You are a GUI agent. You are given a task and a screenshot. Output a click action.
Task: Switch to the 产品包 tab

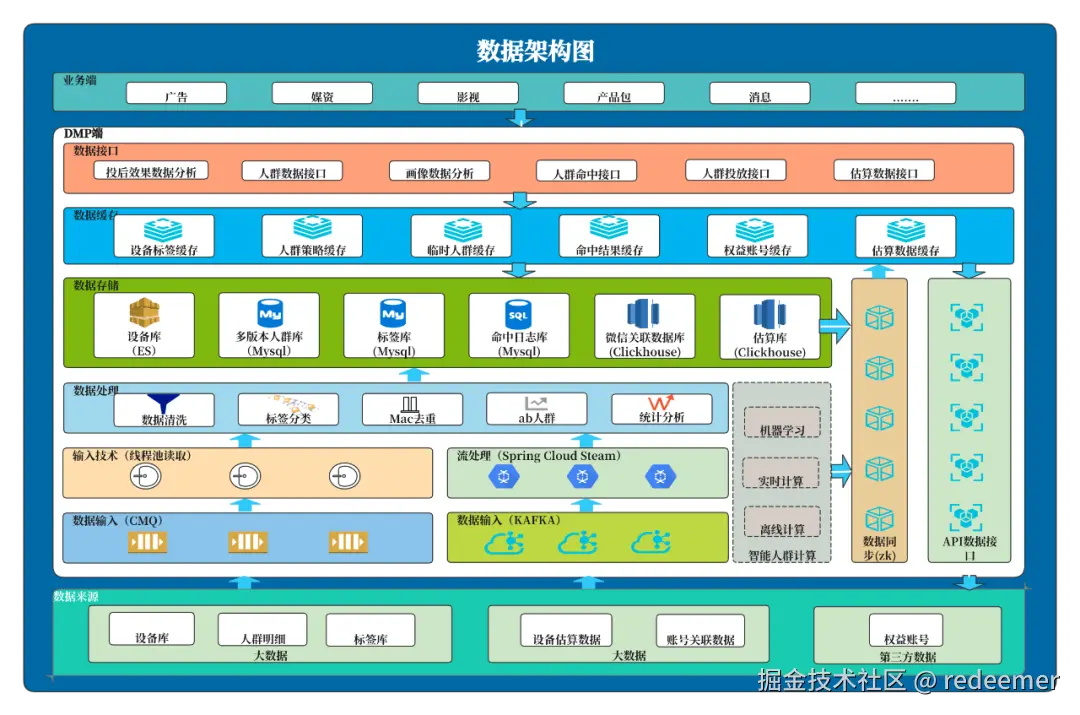pyautogui.click(x=616, y=93)
